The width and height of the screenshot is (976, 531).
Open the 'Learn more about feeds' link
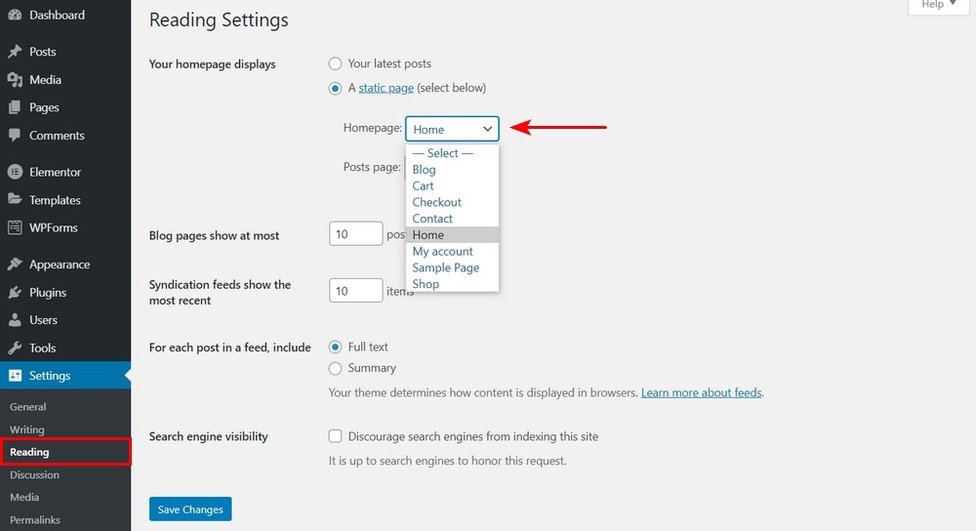click(702, 393)
